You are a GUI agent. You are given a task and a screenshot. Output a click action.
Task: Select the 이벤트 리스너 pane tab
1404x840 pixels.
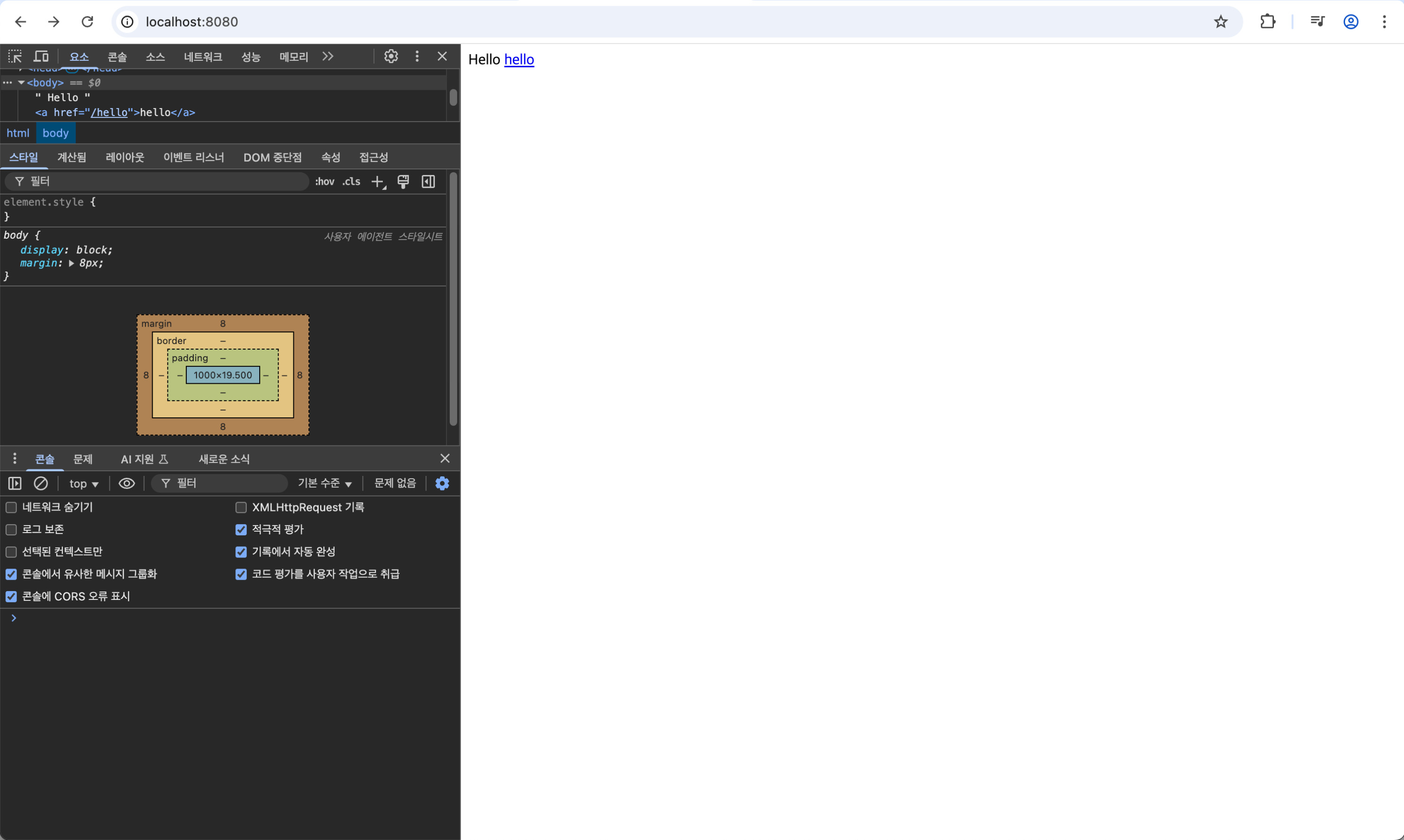pyautogui.click(x=194, y=157)
